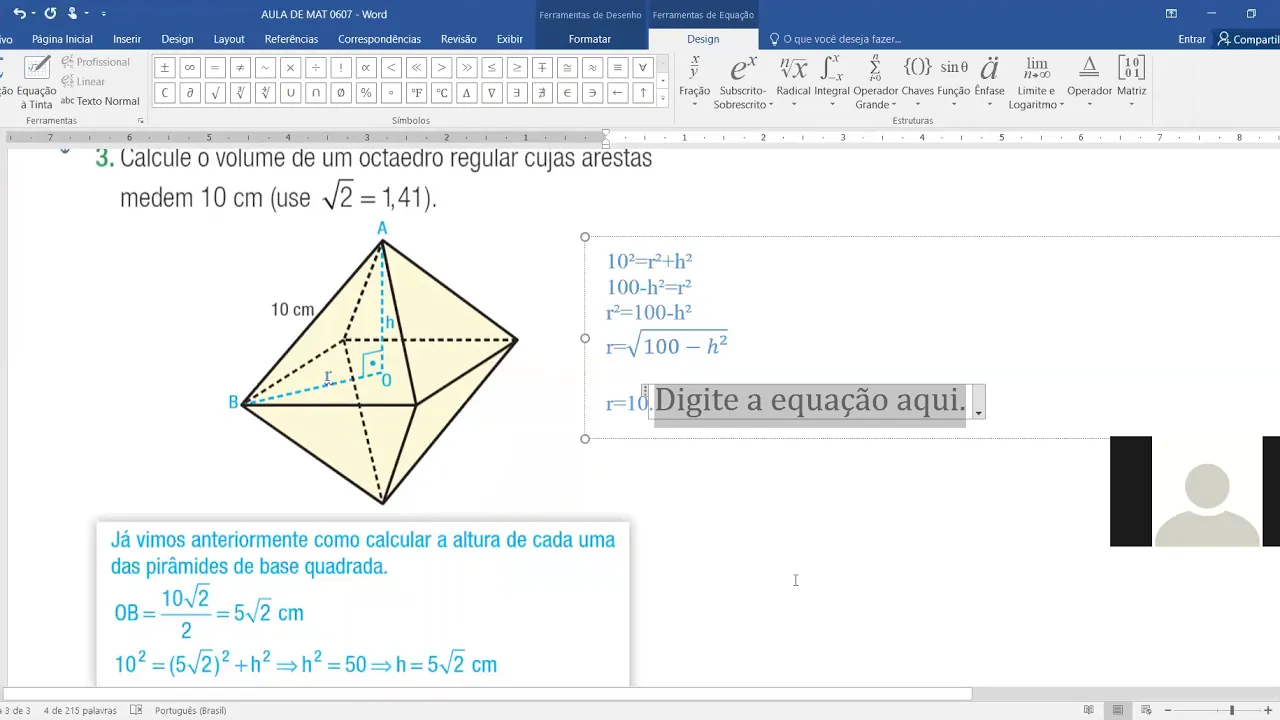Open the Integral structure dropdown
This screenshot has width=1280, height=720.
(x=832, y=82)
